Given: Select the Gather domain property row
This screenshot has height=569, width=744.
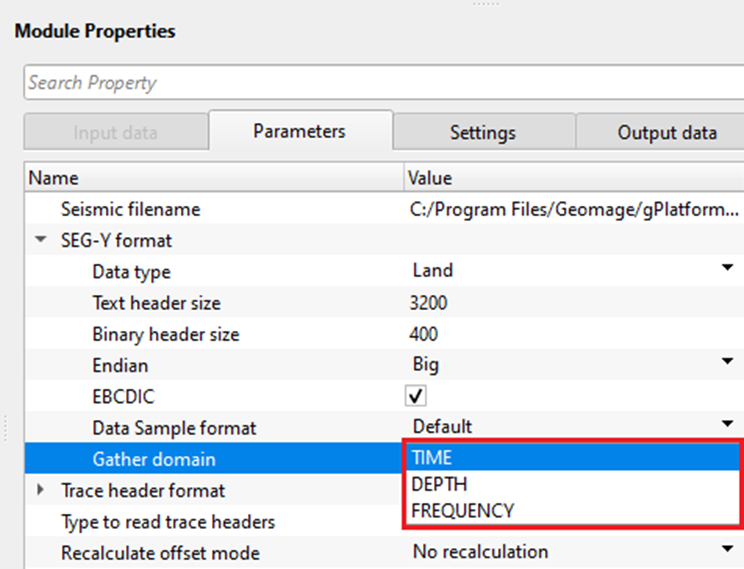Looking at the screenshot, I should pos(153,459).
